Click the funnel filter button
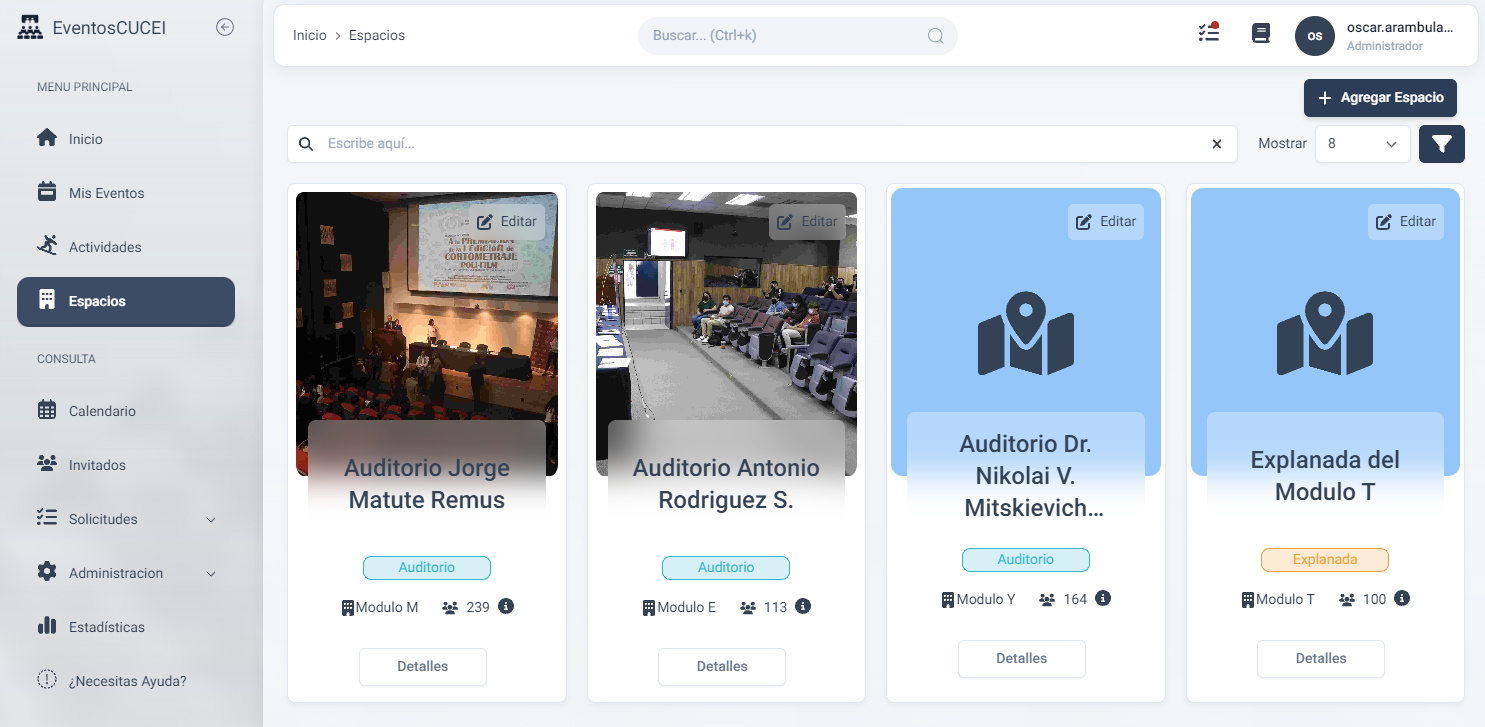Screen dimensions: 1485x727 [1441, 144]
